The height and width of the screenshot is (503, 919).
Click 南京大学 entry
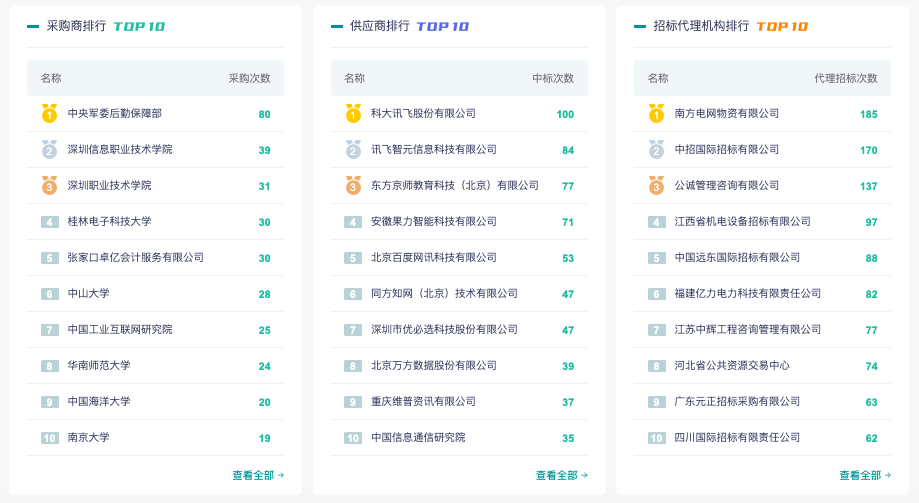point(89,437)
